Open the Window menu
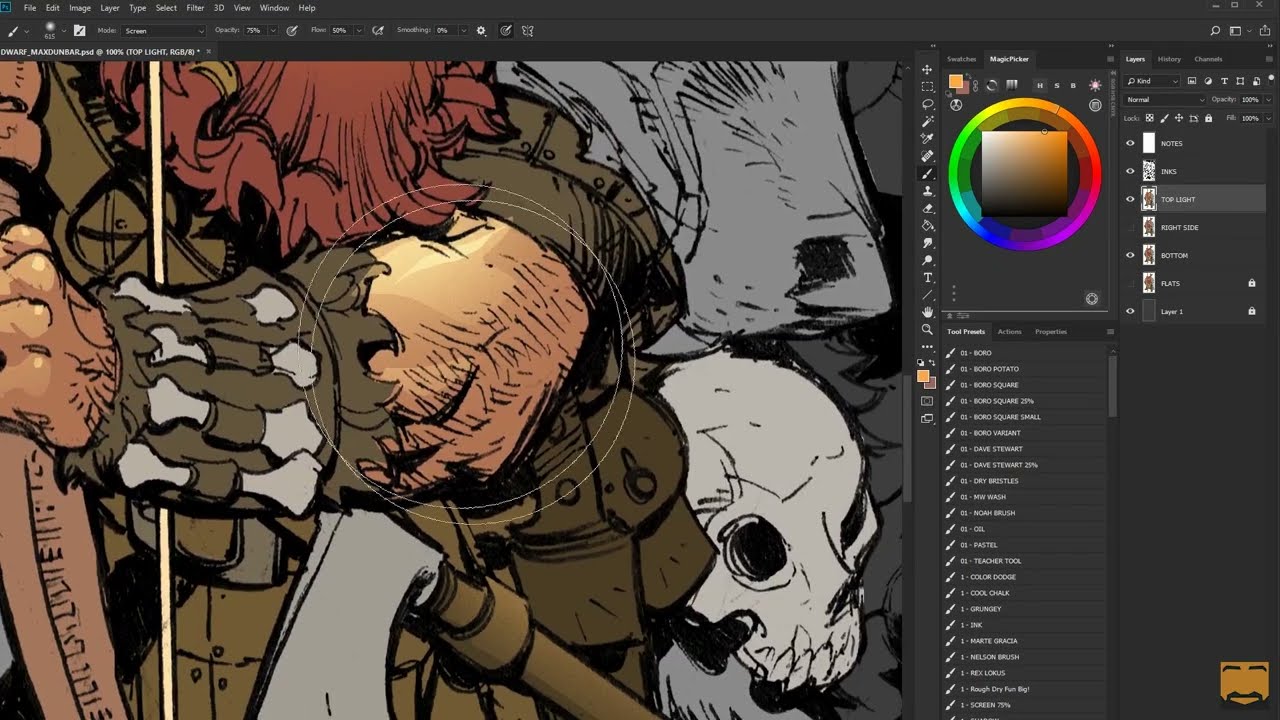 pos(274,8)
